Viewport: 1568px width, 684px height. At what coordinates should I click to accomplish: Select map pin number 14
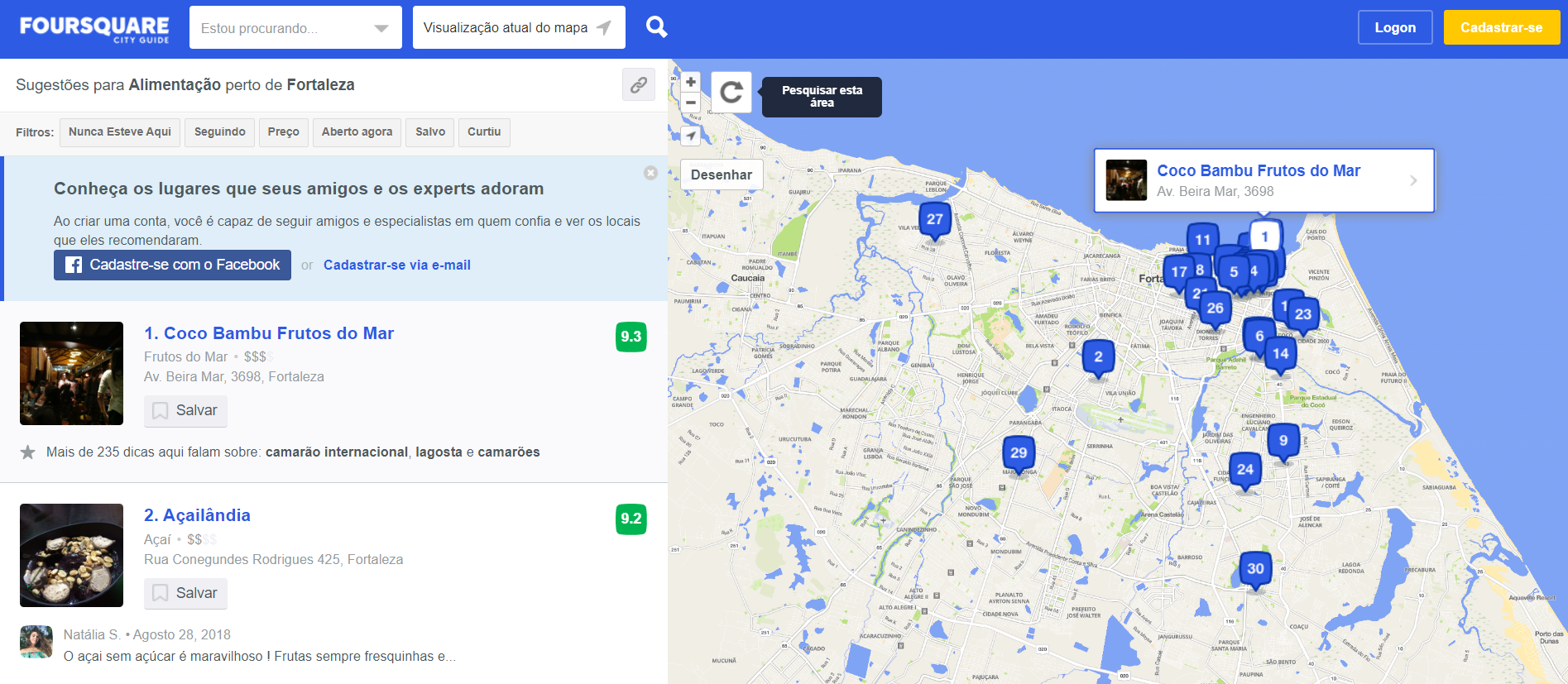point(1280,354)
